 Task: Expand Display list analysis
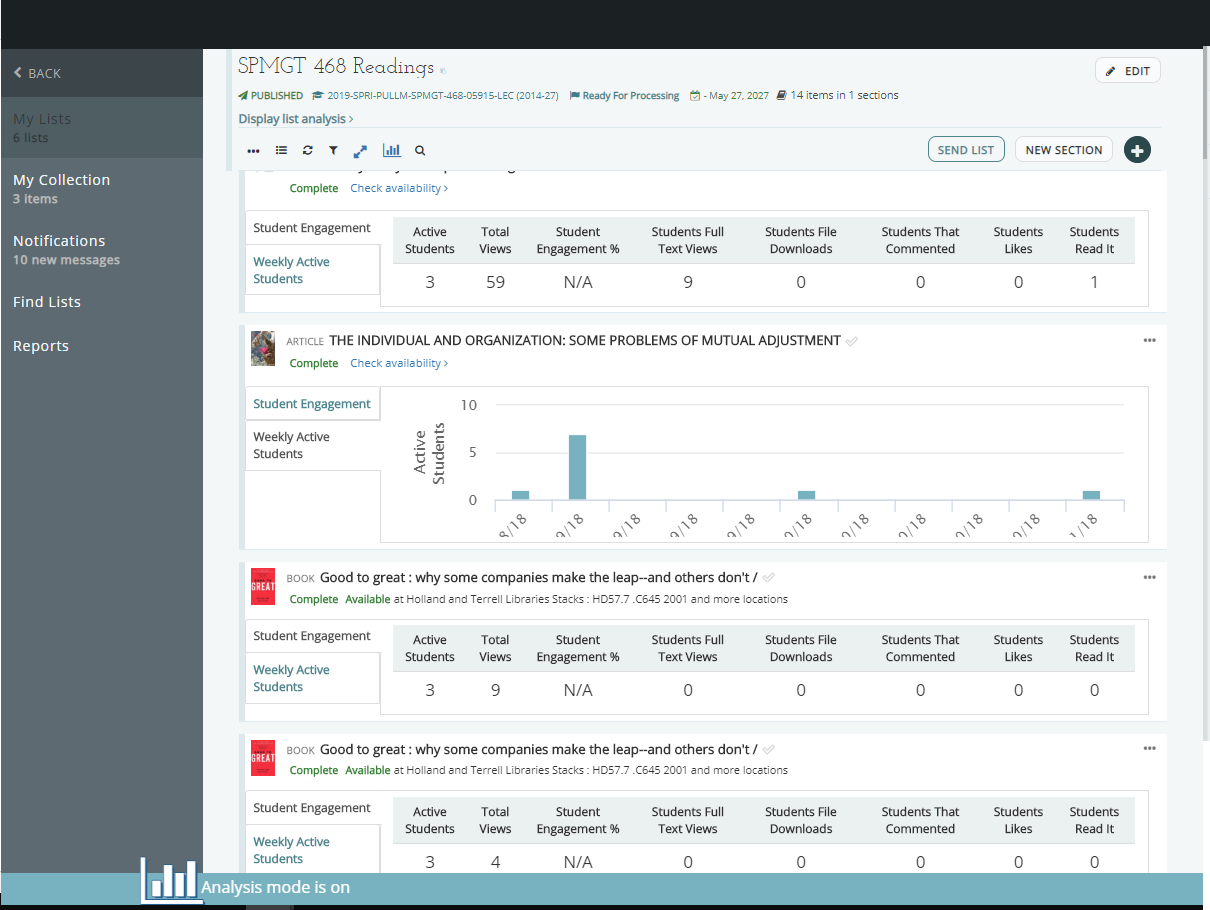tap(295, 119)
